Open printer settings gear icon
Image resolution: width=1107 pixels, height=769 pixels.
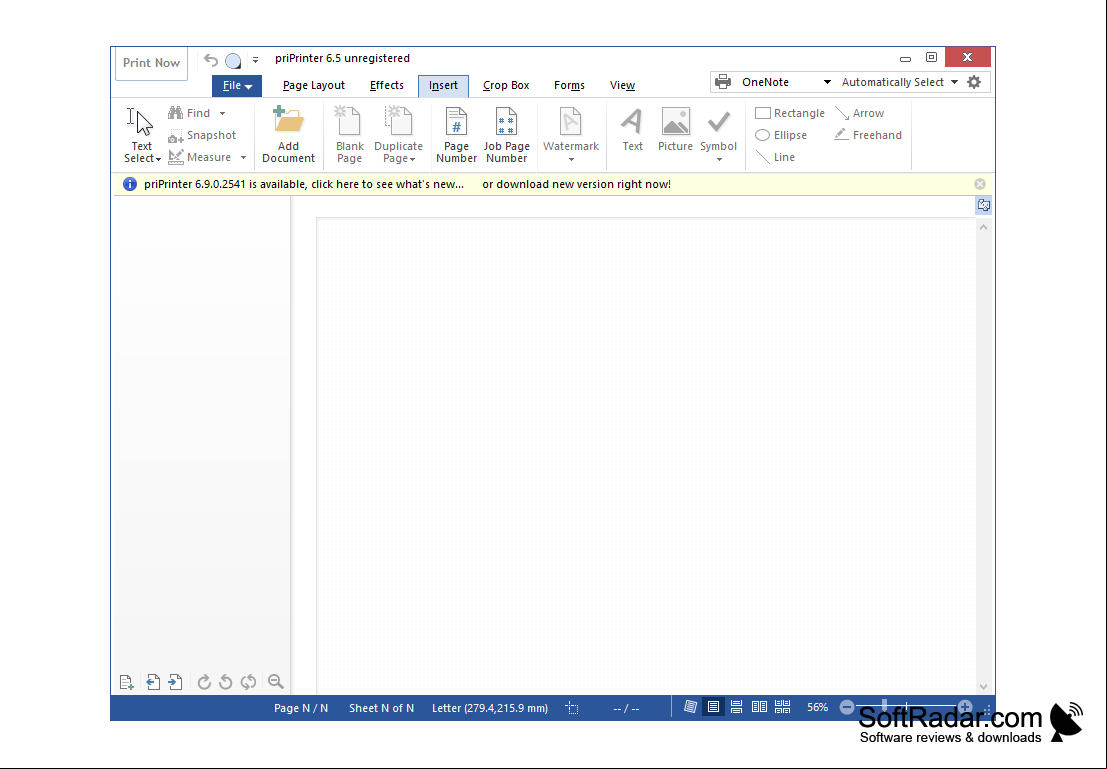tap(974, 82)
